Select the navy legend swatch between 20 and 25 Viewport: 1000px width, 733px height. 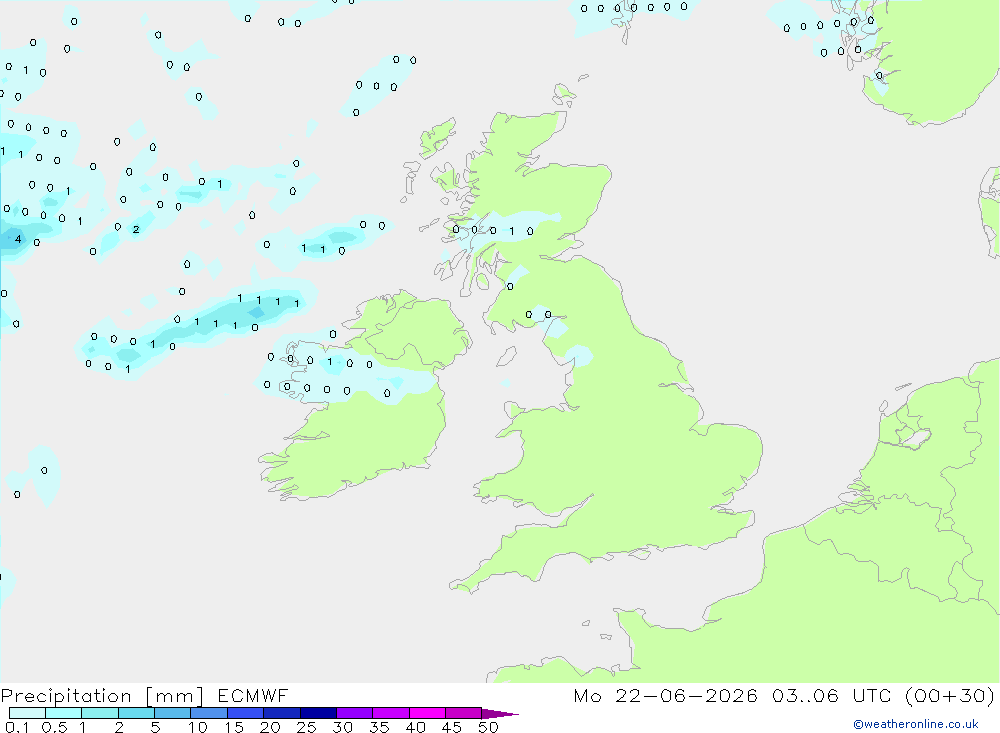[x=318, y=713]
